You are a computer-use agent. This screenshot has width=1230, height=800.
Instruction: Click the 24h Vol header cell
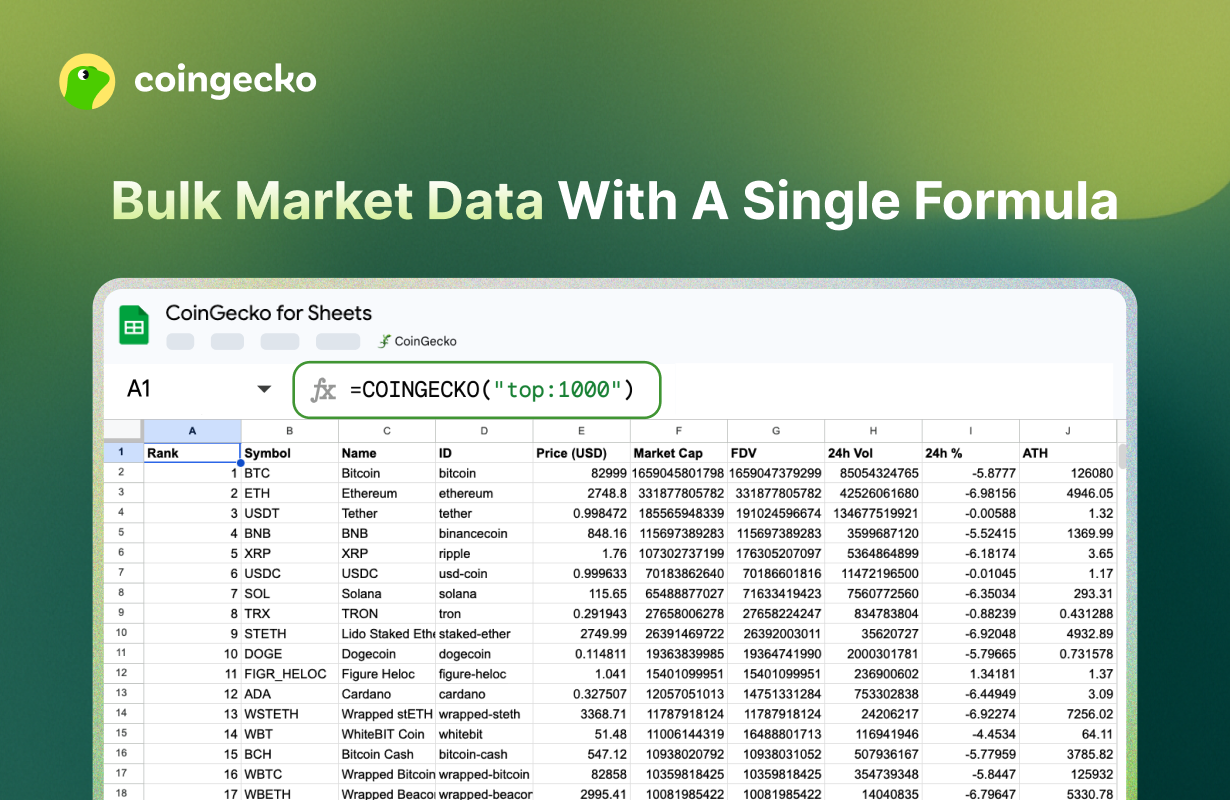873,453
